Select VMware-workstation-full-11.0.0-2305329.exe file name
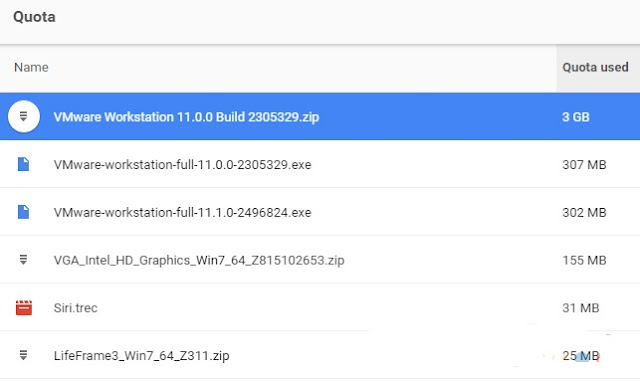Screen dimensions: 640x382 [x=182, y=164]
